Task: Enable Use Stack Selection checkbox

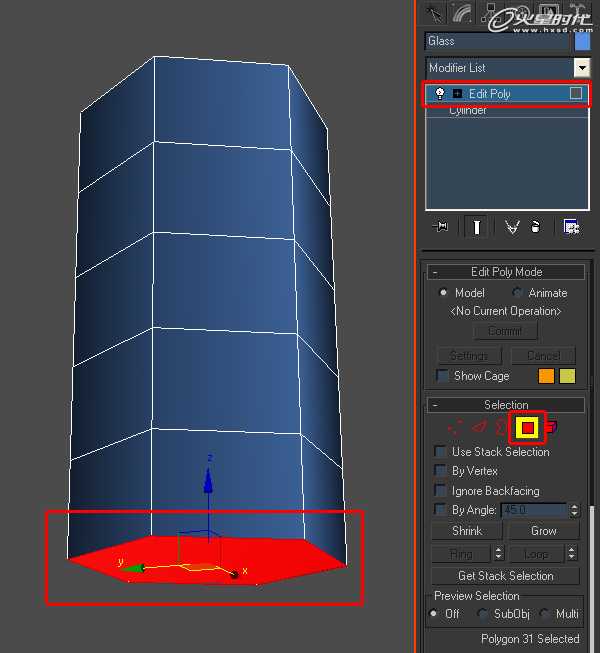Action: click(440, 451)
